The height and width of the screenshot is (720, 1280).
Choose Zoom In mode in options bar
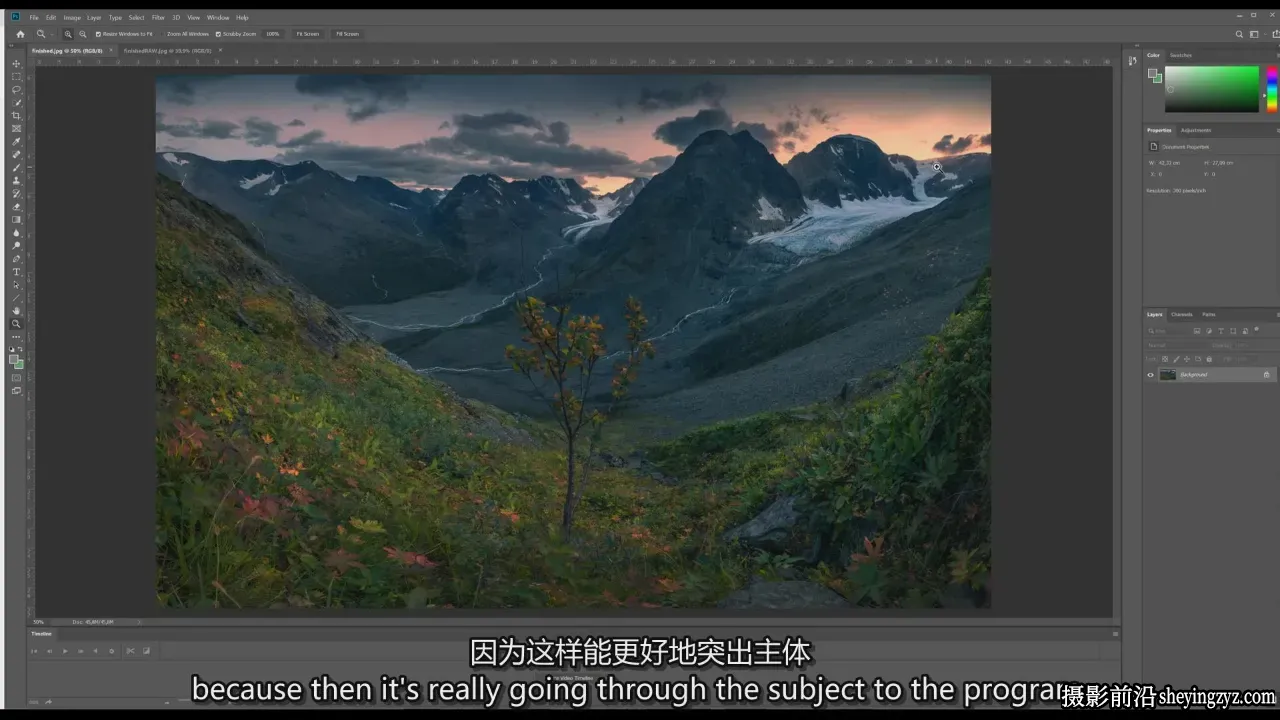[x=68, y=34]
